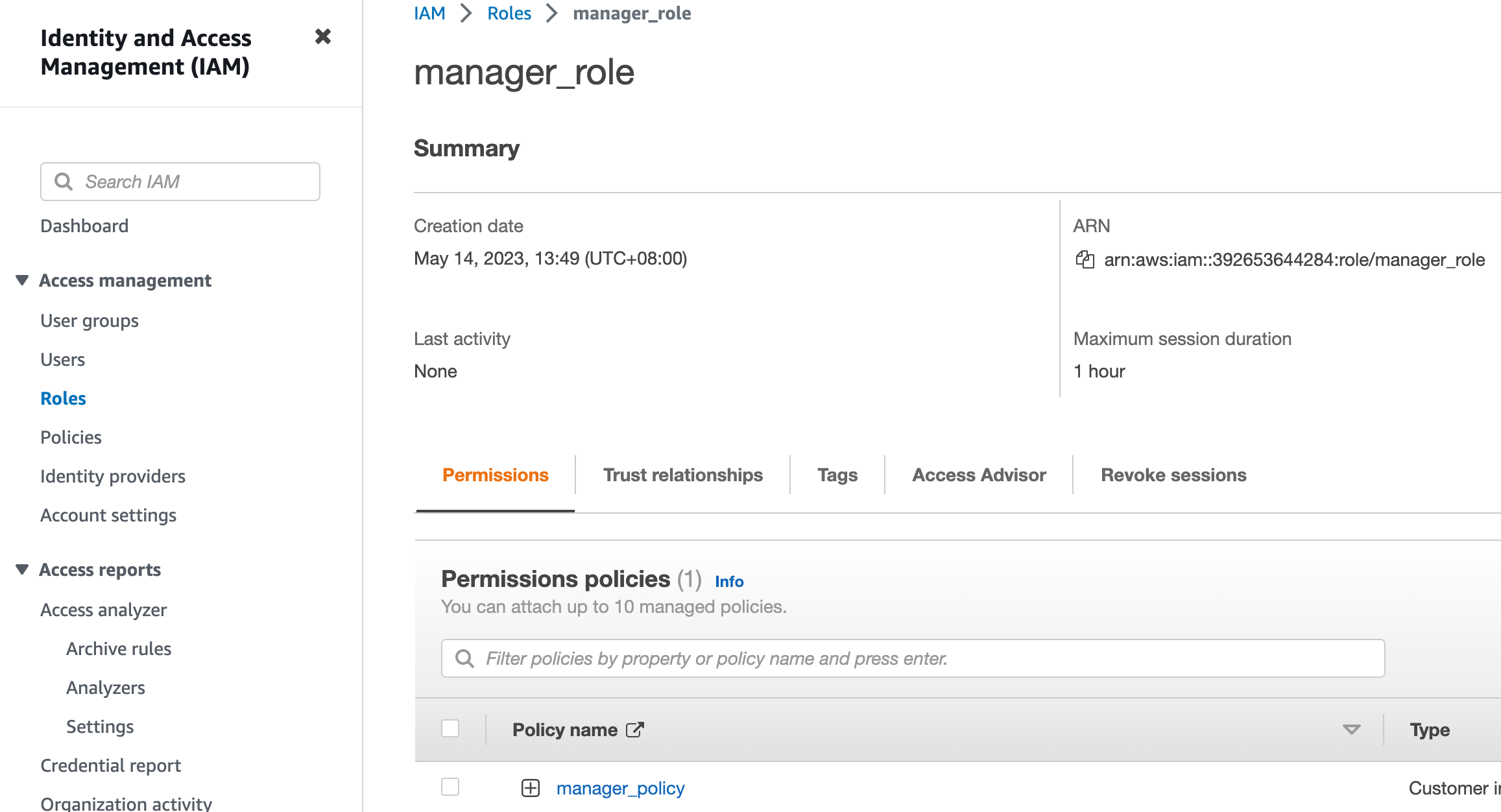Click the Info link for permissions policies
The height and width of the screenshot is (812, 1501).
(x=729, y=581)
